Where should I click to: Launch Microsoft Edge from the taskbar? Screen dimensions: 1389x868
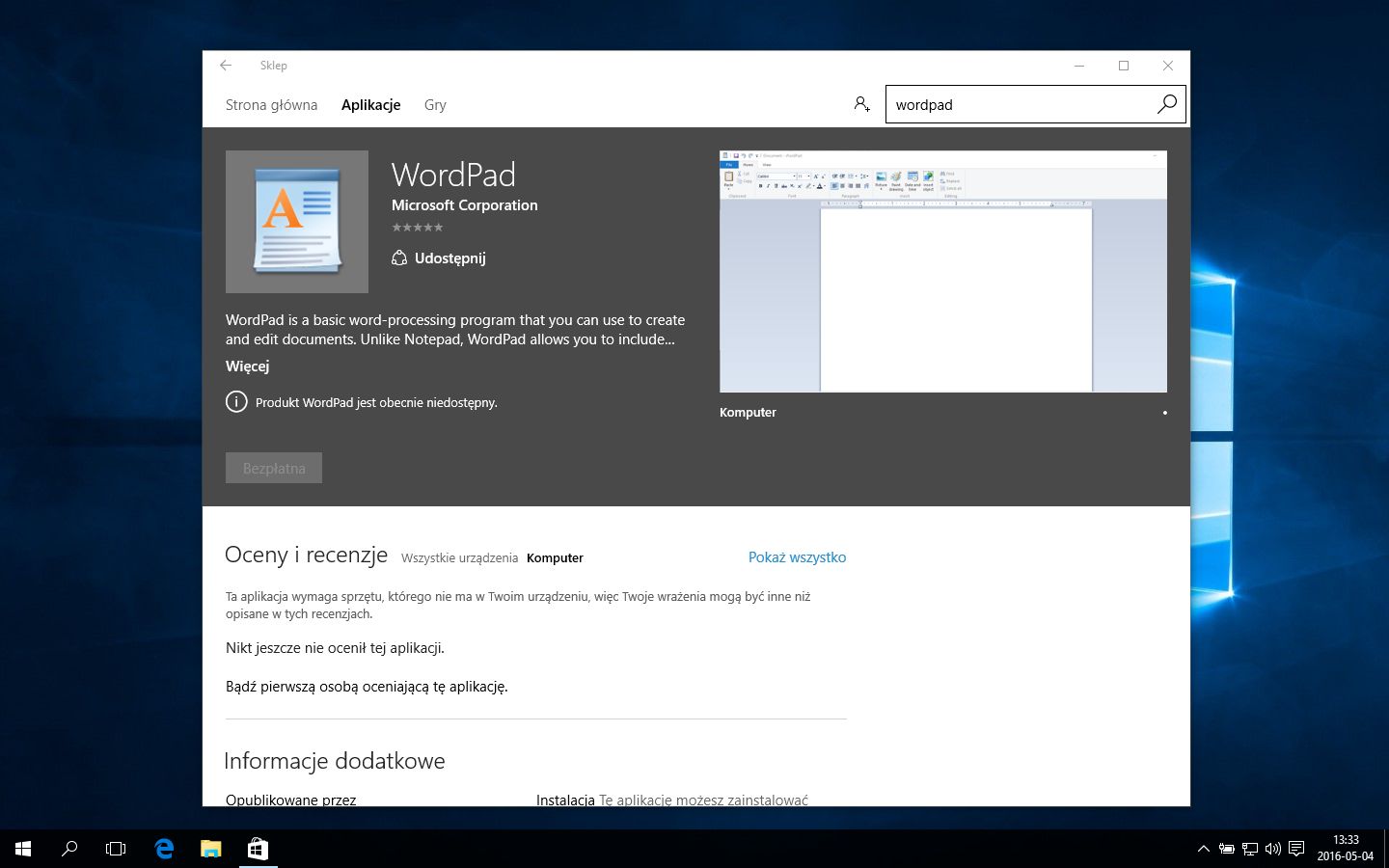[x=164, y=849]
